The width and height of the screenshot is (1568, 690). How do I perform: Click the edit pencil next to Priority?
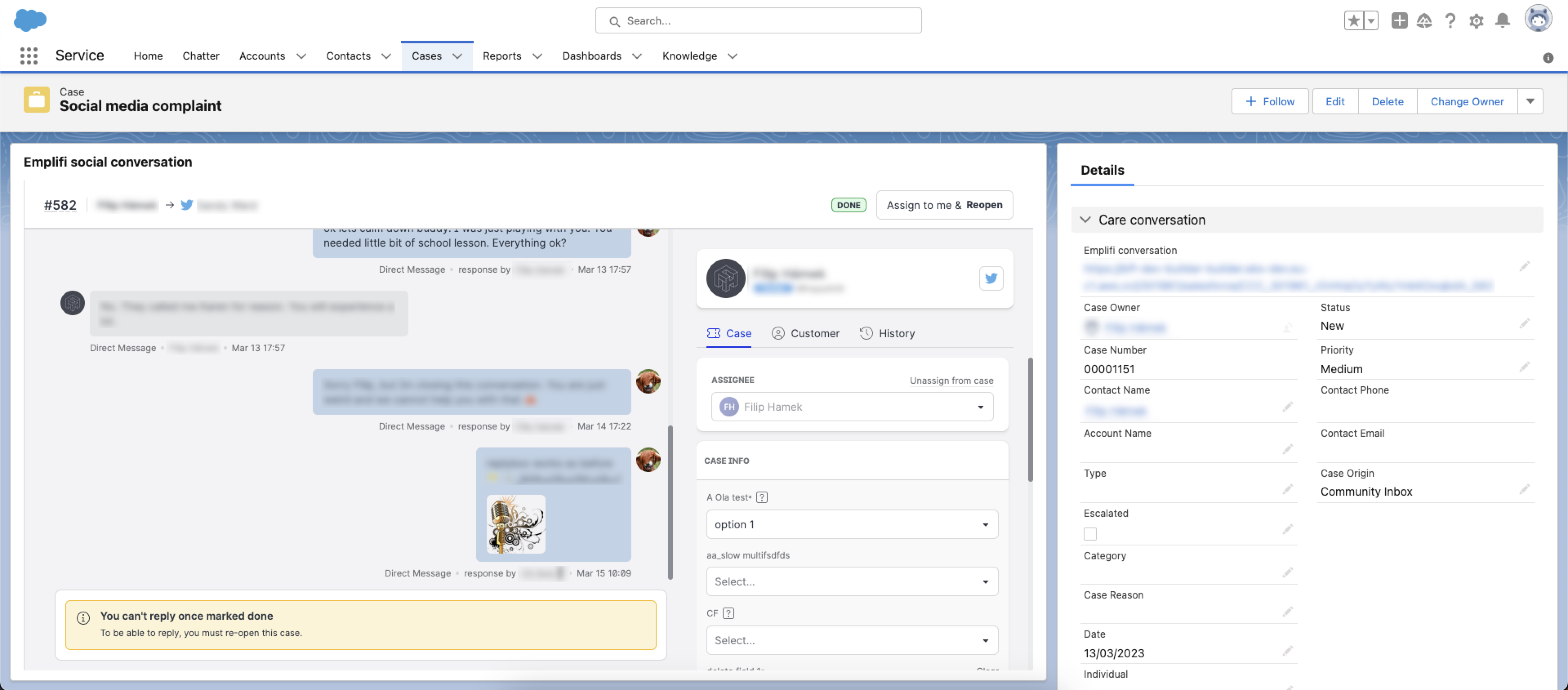(1525, 367)
